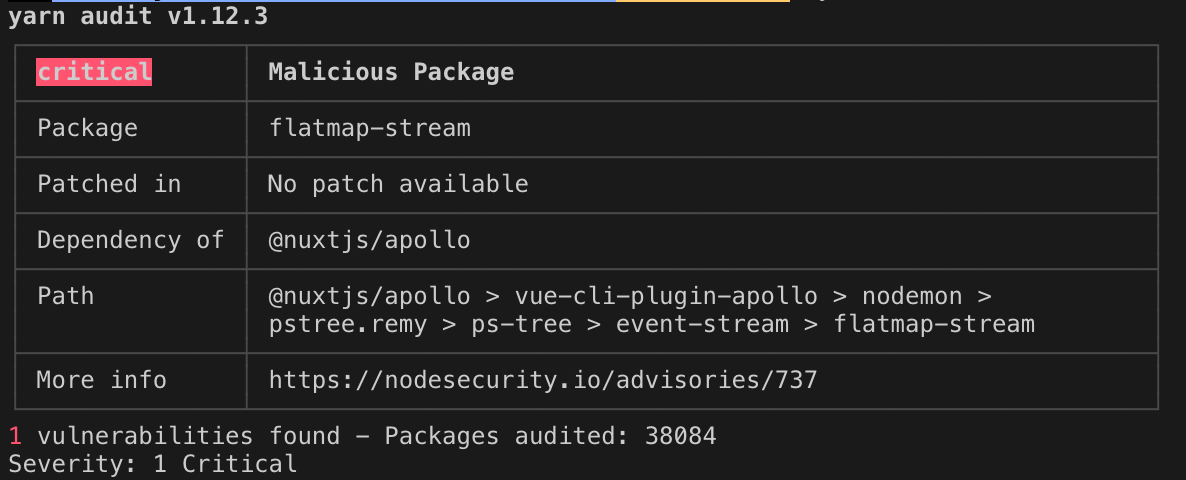The width and height of the screenshot is (1186, 480).
Task: Click the No patch available text
Action: 398,184
